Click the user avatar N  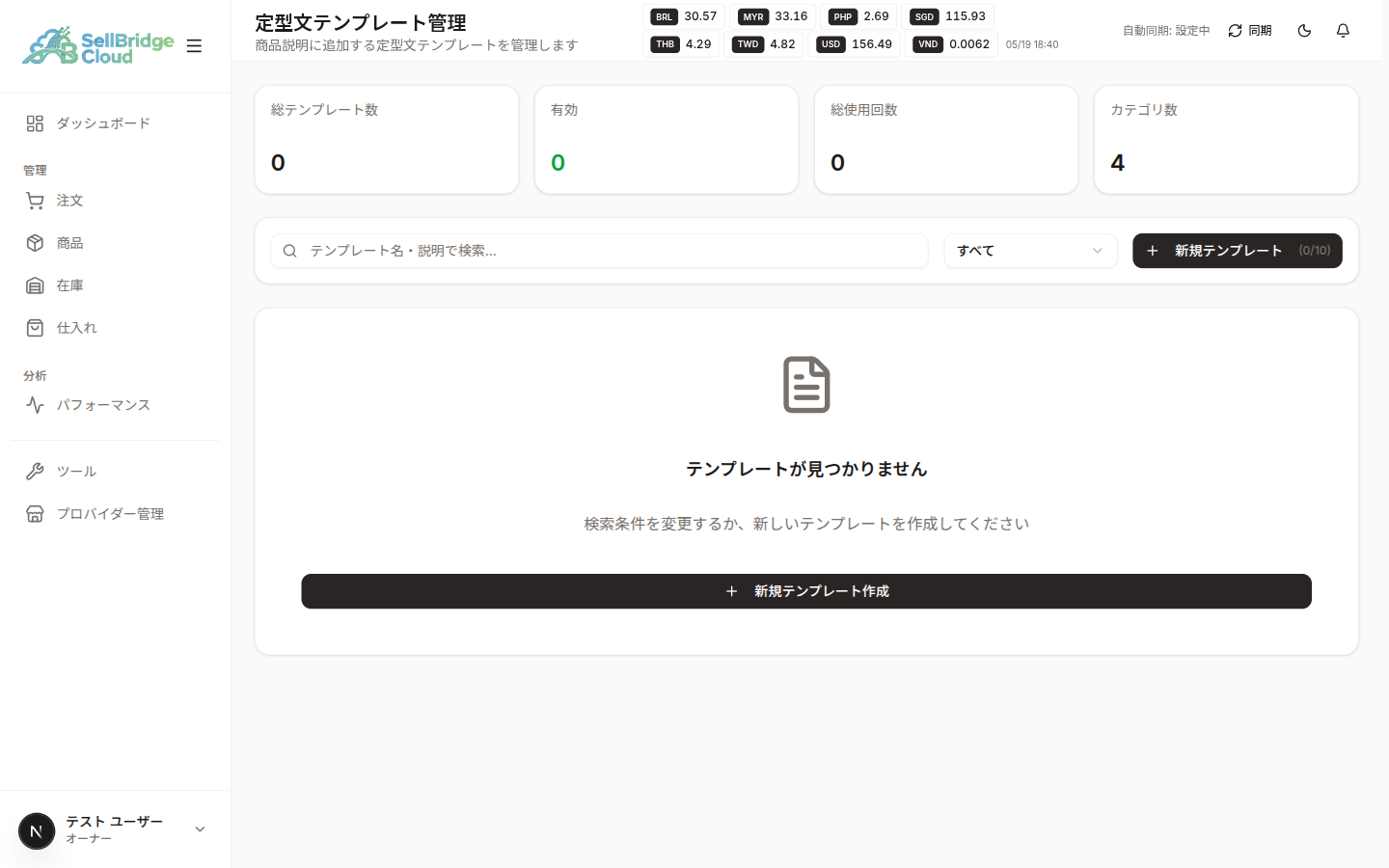pos(37,830)
